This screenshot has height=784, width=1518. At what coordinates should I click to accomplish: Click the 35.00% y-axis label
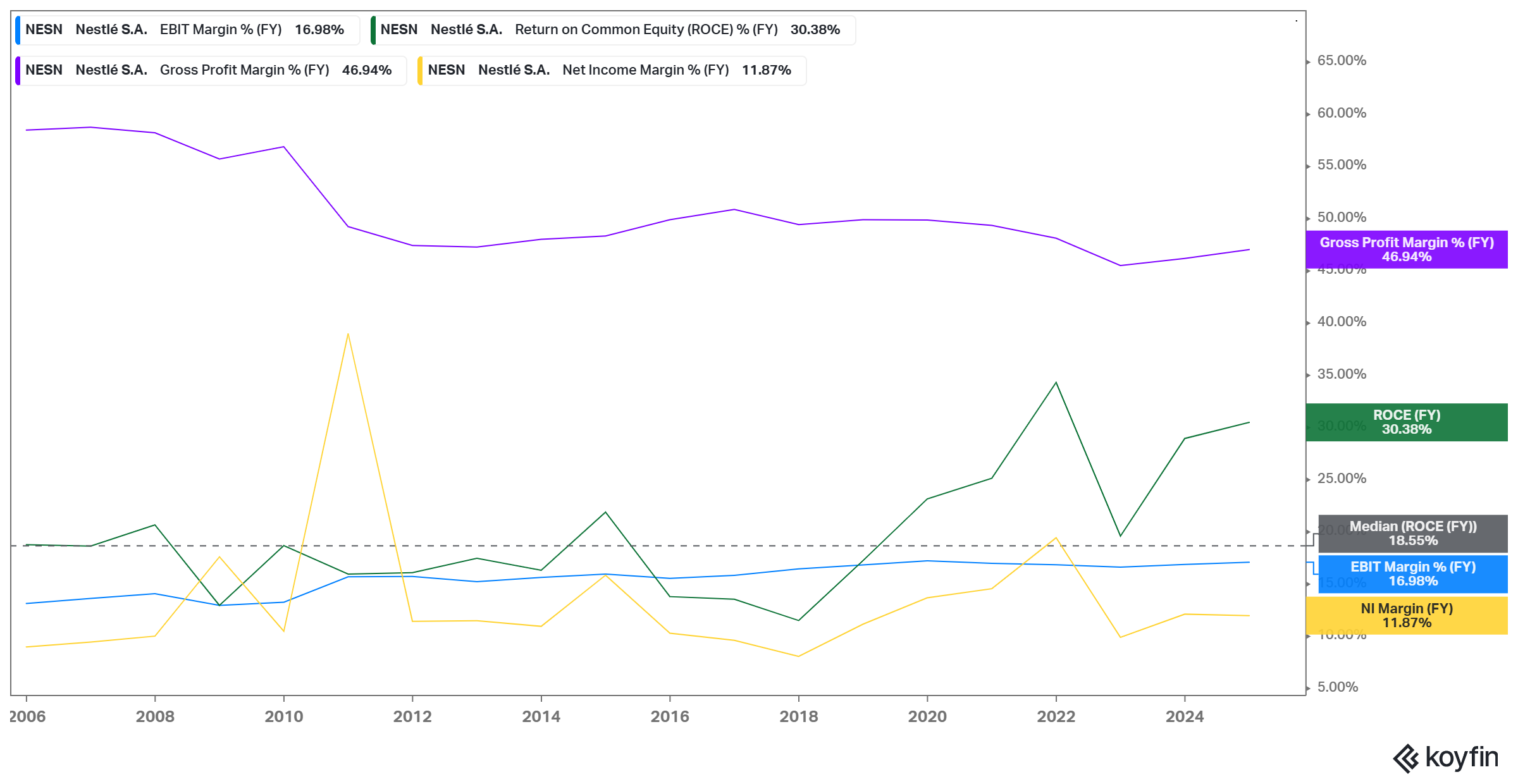pyautogui.click(x=1342, y=374)
